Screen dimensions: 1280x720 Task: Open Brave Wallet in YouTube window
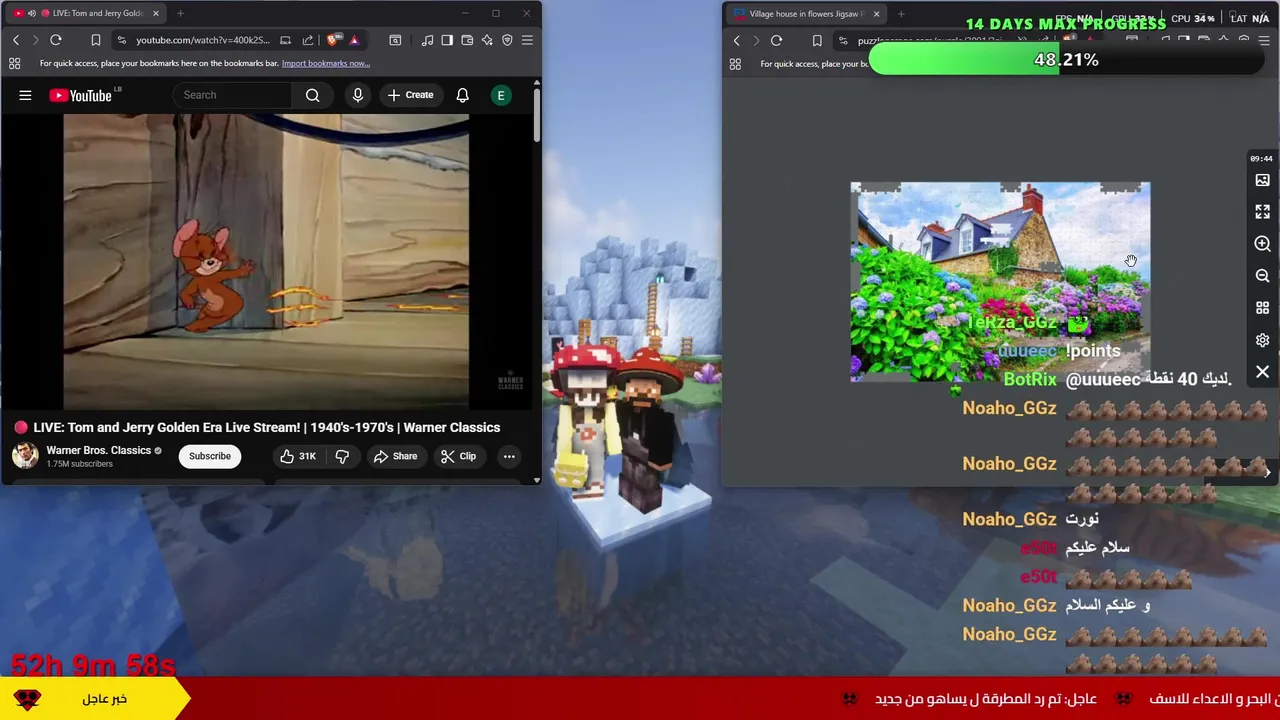coord(467,40)
